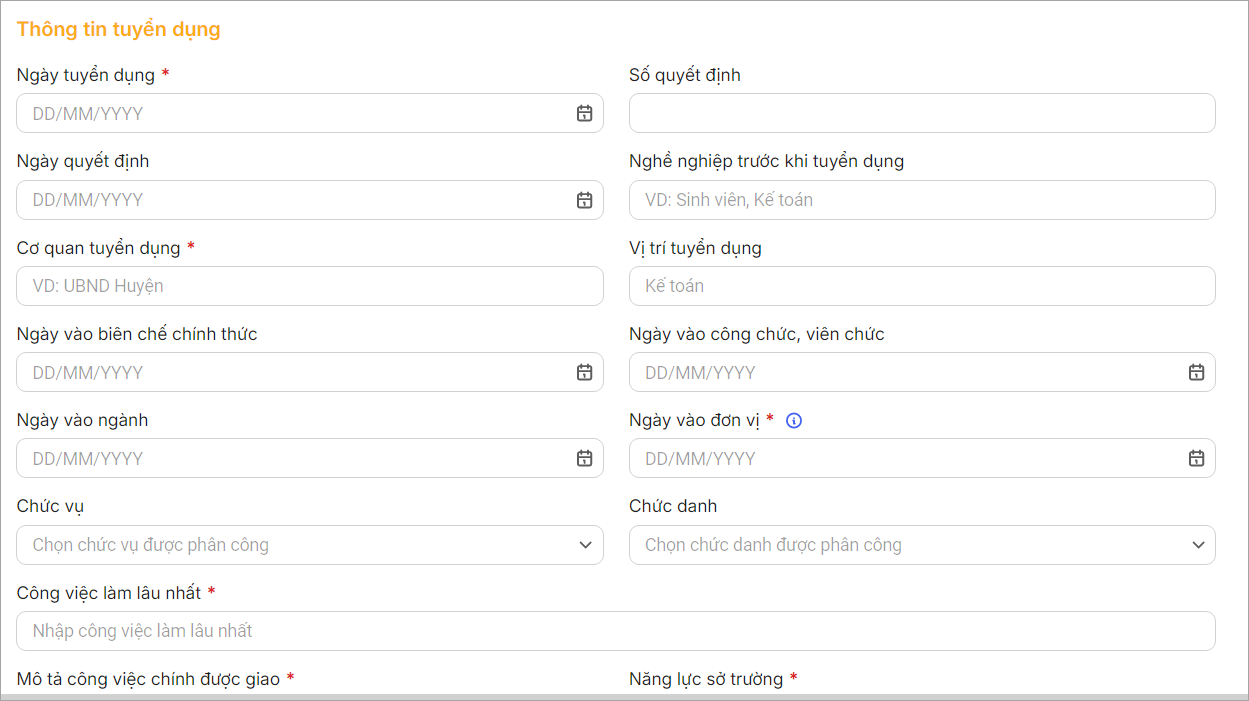Click info icon beside Ngày vào đơn vị
The image size is (1249, 701).
point(794,421)
